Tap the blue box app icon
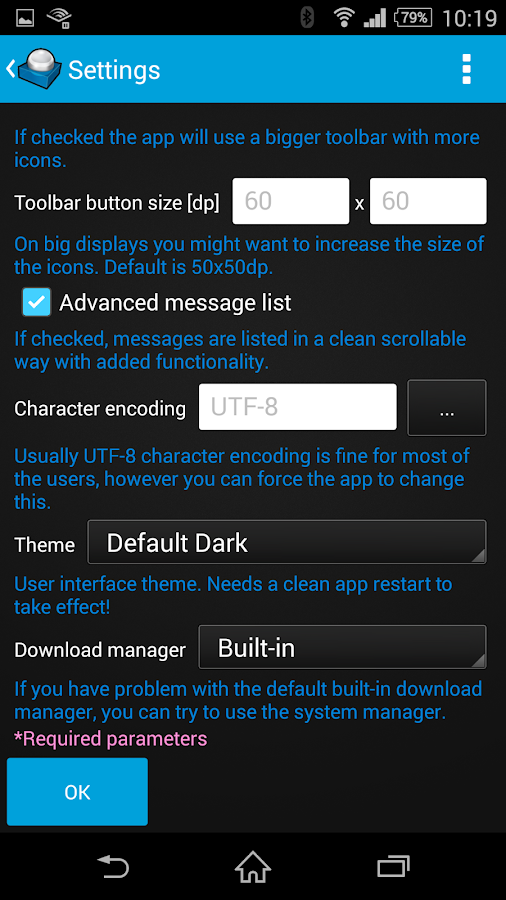 point(40,69)
